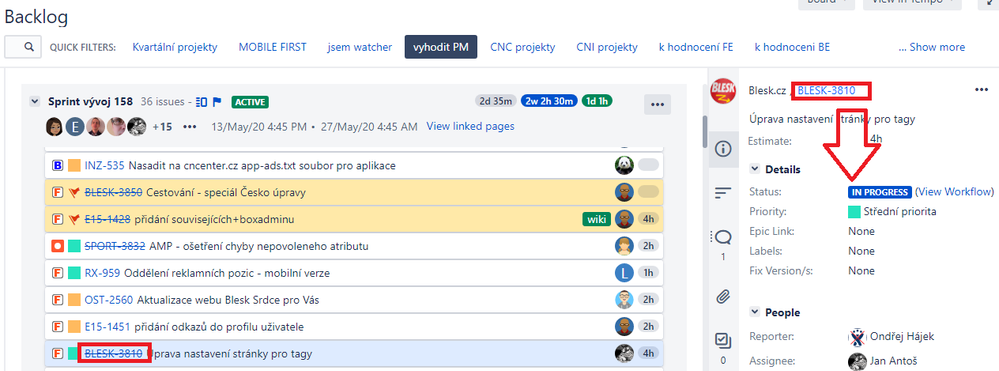This screenshot has width=999, height=371.
Task: Toggle the Kvartální projekty quick filter
Action: [x=175, y=47]
